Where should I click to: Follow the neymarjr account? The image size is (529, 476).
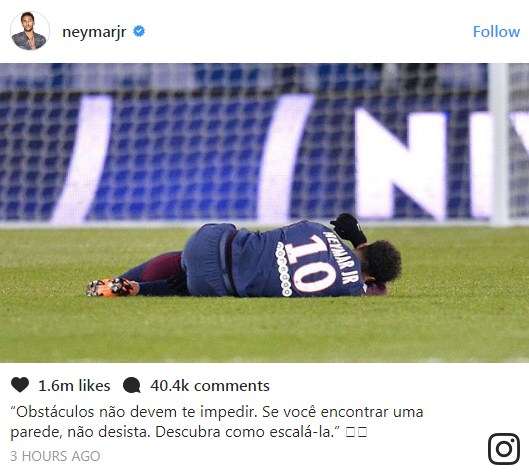(x=496, y=32)
